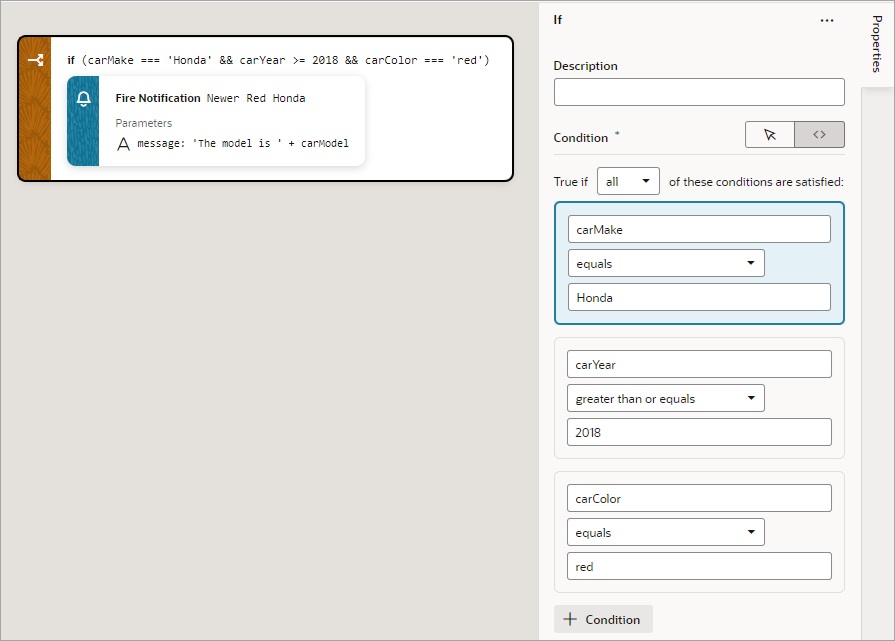Click the bell icon on Fire Notification node
The image size is (895, 641).
tap(83, 98)
